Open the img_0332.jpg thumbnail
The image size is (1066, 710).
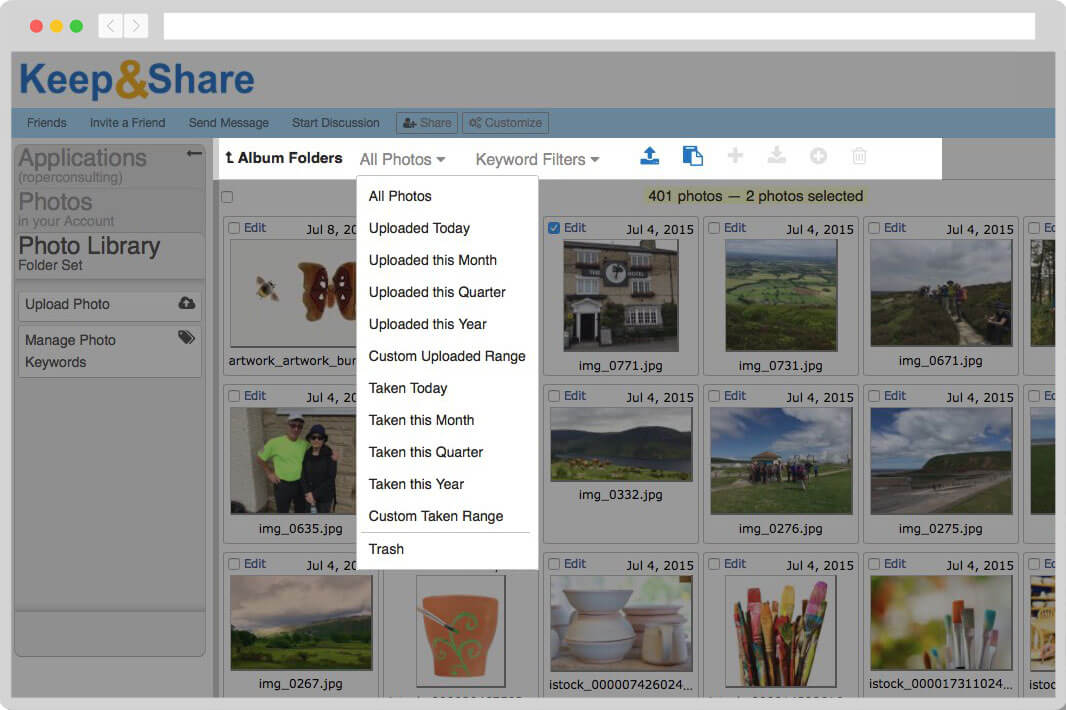621,445
